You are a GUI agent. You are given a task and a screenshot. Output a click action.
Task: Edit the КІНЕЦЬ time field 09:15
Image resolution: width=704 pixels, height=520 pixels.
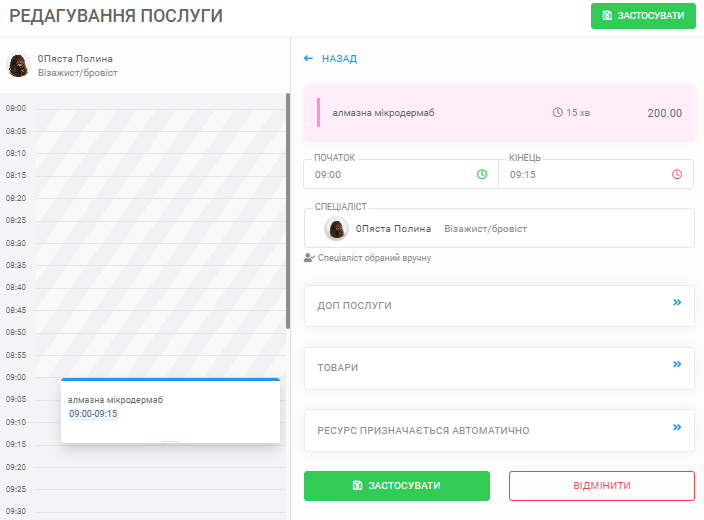pyautogui.click(x=596, y=174)
